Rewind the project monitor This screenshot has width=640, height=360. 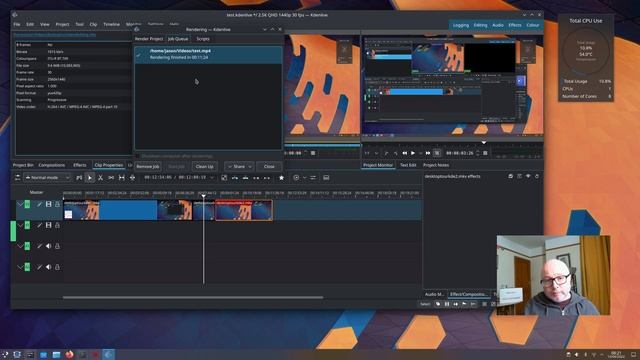[404, 153]
